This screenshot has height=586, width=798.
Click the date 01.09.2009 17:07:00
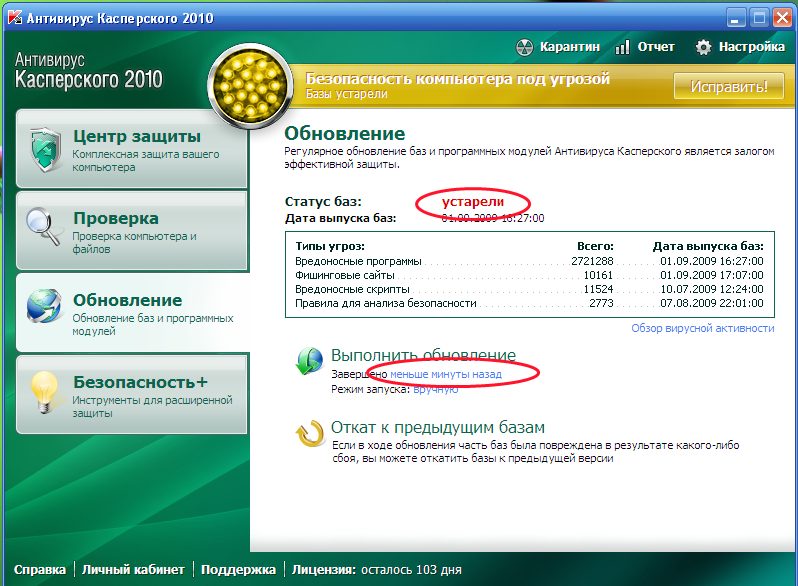(712, 275)
